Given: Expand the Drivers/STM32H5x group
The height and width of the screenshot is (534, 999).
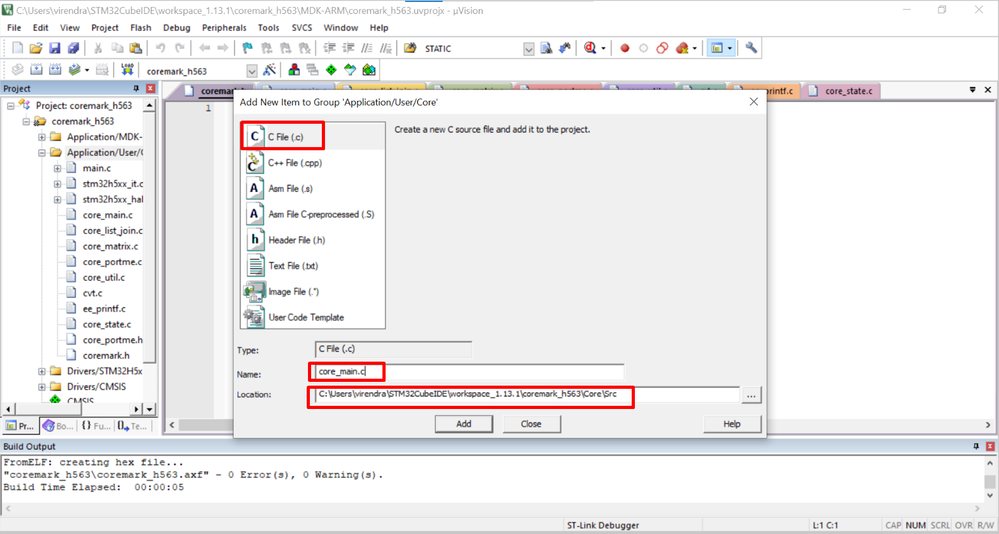Looking at the screenshot, I should pyautogui.click(x=41, y=372).
